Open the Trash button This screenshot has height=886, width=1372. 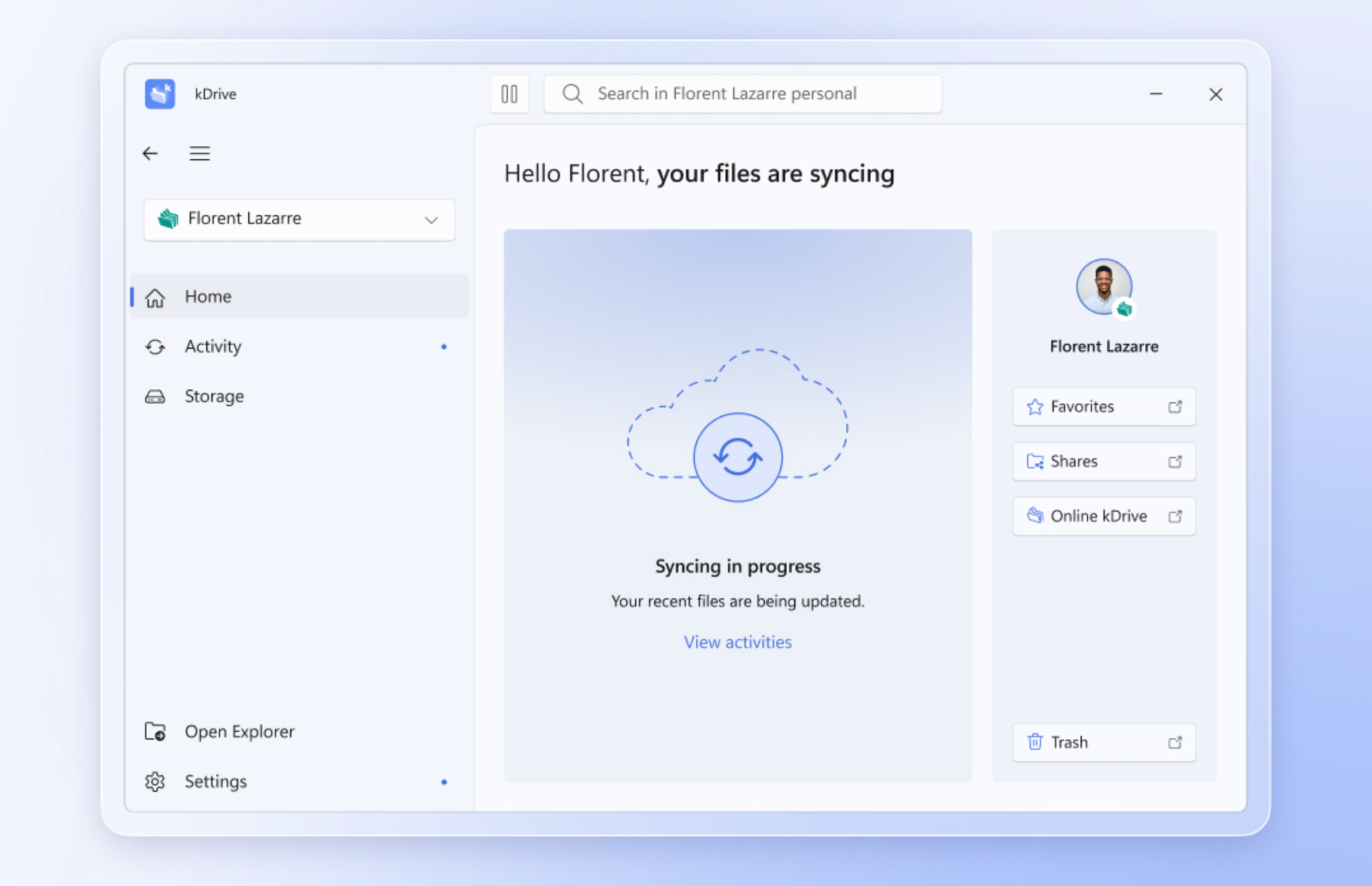pos(1104,743)
